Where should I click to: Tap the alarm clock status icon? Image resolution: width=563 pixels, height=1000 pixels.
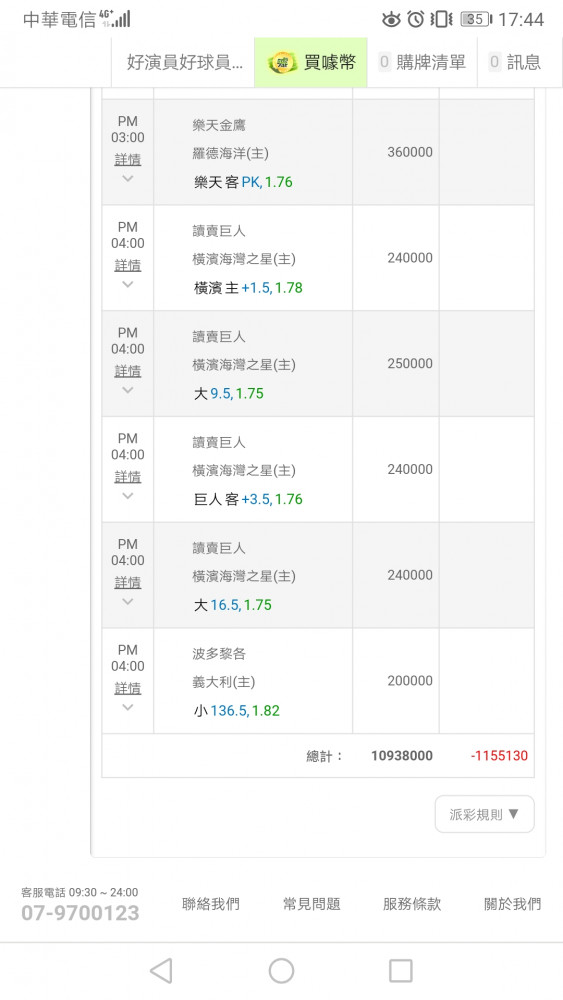click(416, 19)
